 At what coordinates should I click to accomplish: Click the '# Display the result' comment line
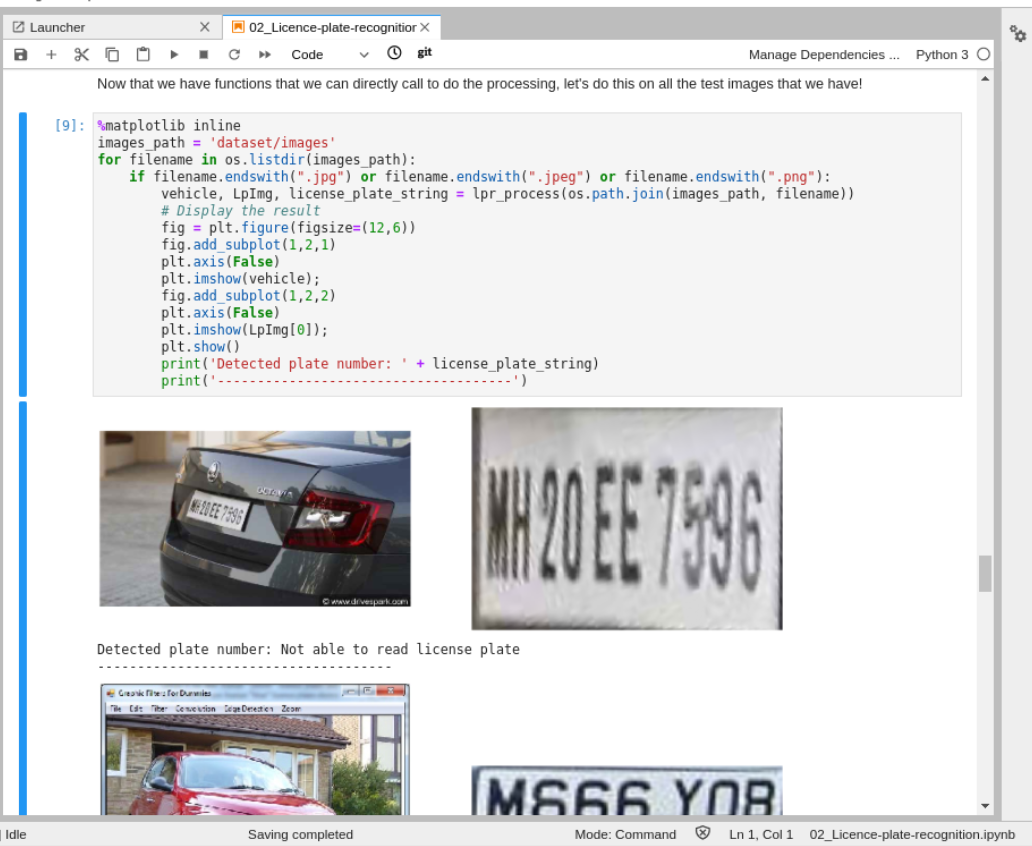tap(241, 211)
